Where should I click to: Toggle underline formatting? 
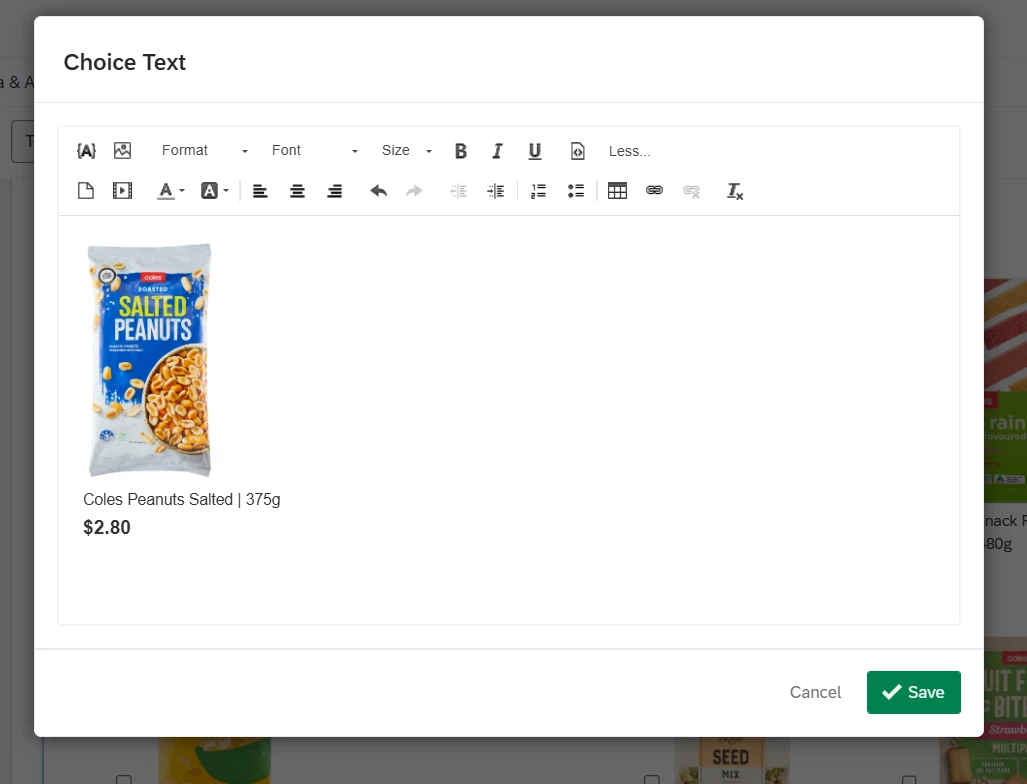point(534,151)
